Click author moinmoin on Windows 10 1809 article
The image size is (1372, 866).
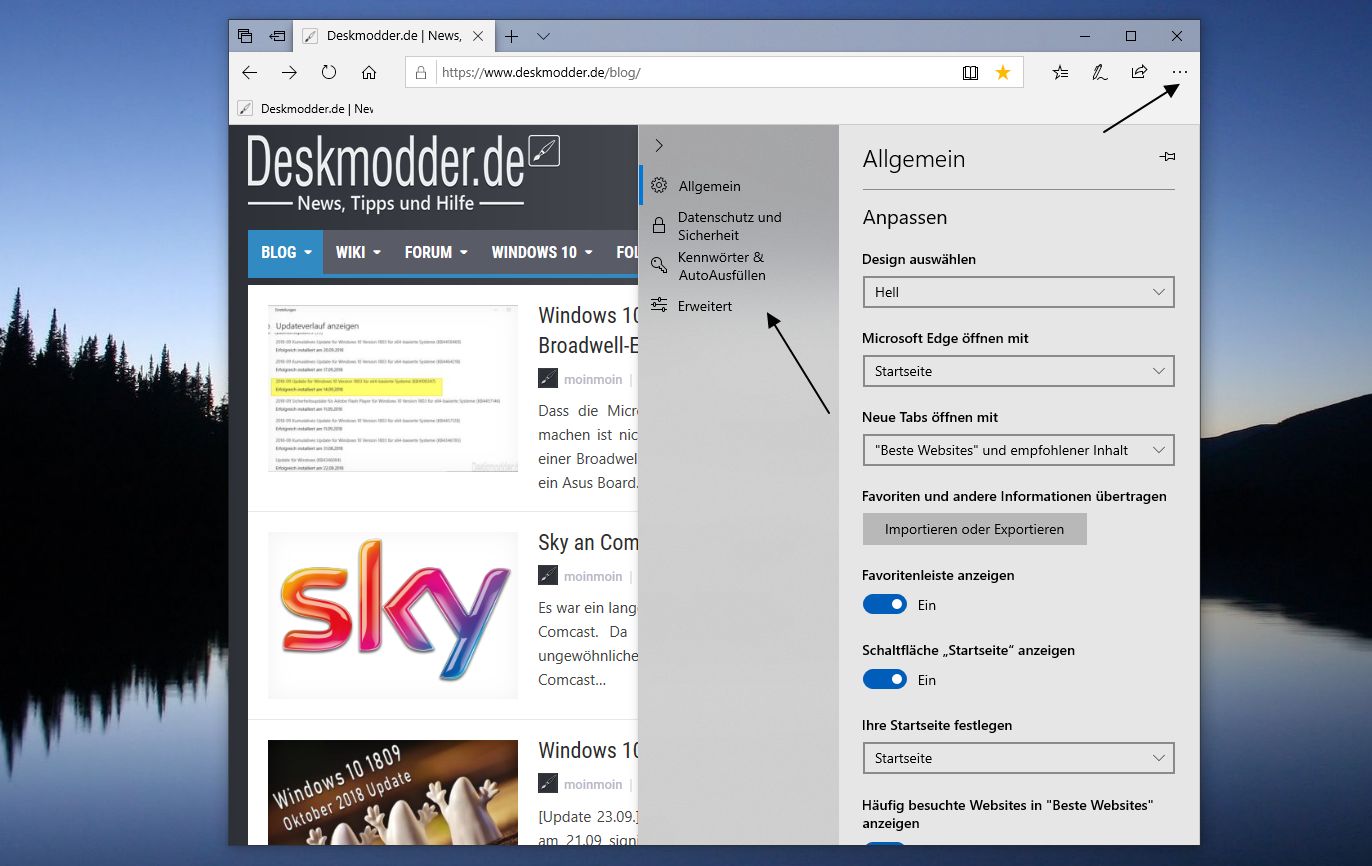[x=593, y=784]
